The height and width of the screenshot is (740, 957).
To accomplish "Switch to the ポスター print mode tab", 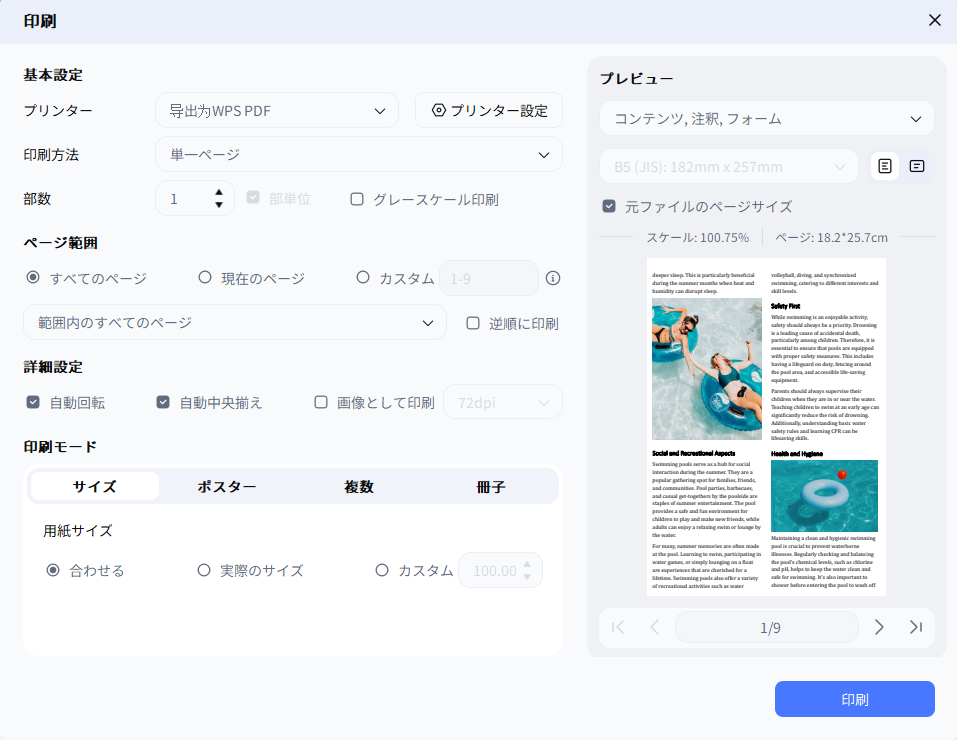I will 227,487.
